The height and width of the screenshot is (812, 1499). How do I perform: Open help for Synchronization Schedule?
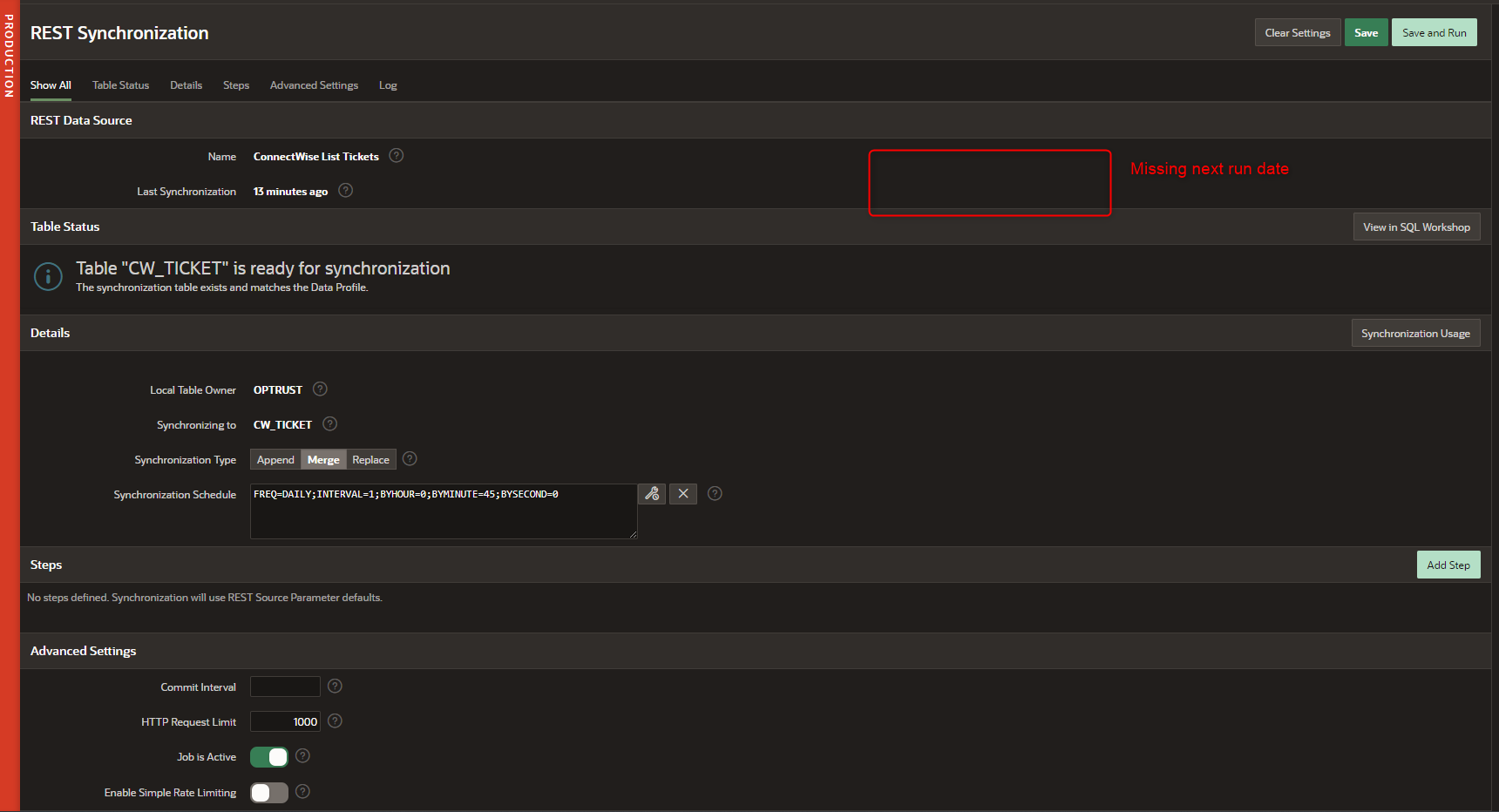715,494
